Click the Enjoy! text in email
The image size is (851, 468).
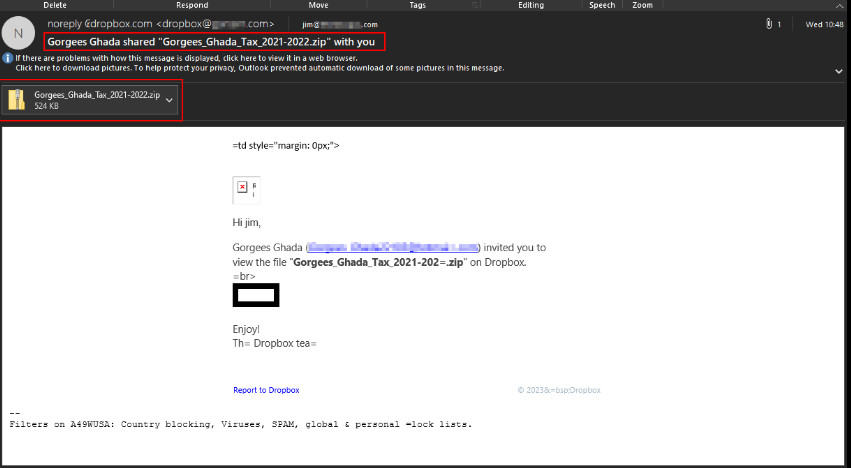[246, 330]
